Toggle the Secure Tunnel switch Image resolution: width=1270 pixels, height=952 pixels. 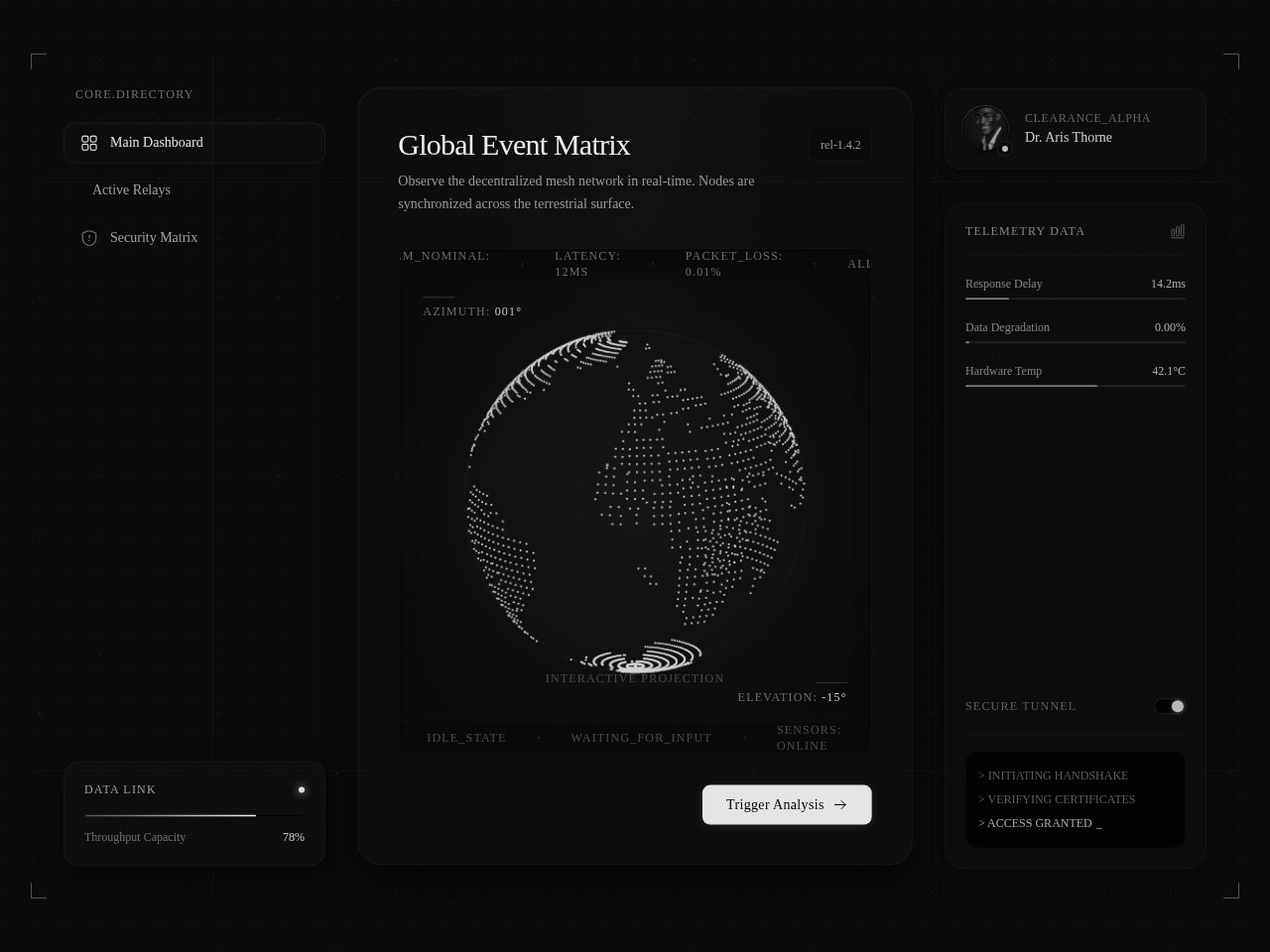pyautogui.click(x=1170, y=706)
